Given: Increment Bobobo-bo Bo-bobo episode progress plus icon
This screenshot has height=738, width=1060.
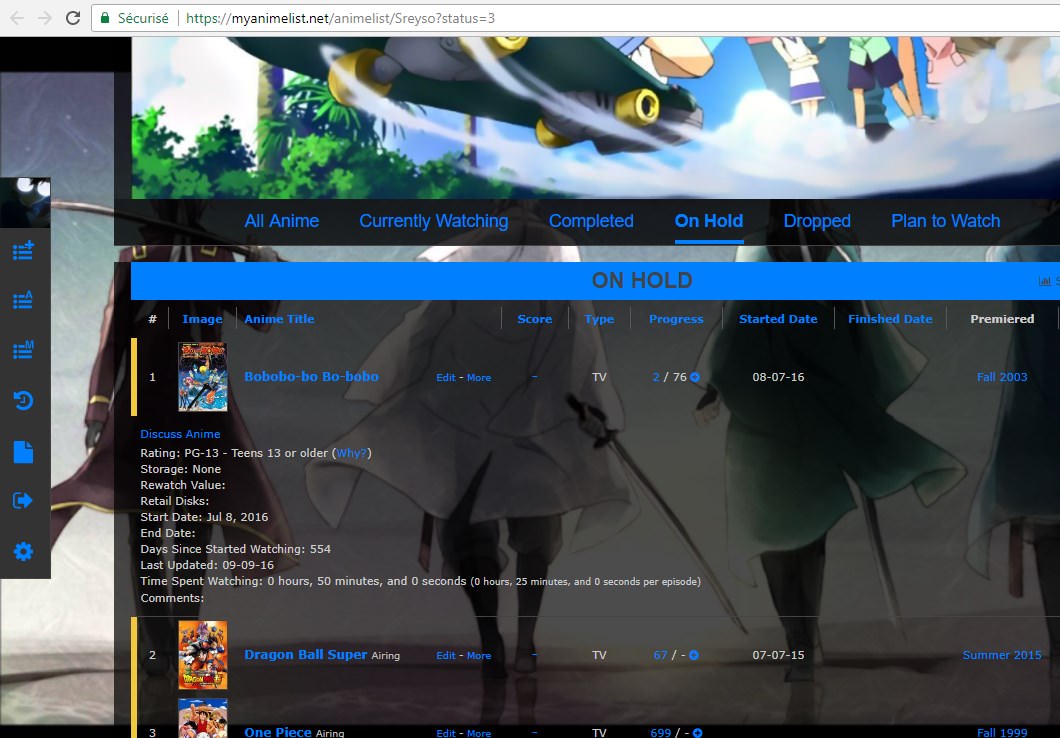Looking at the screenshot, I should tap(695, 377).
